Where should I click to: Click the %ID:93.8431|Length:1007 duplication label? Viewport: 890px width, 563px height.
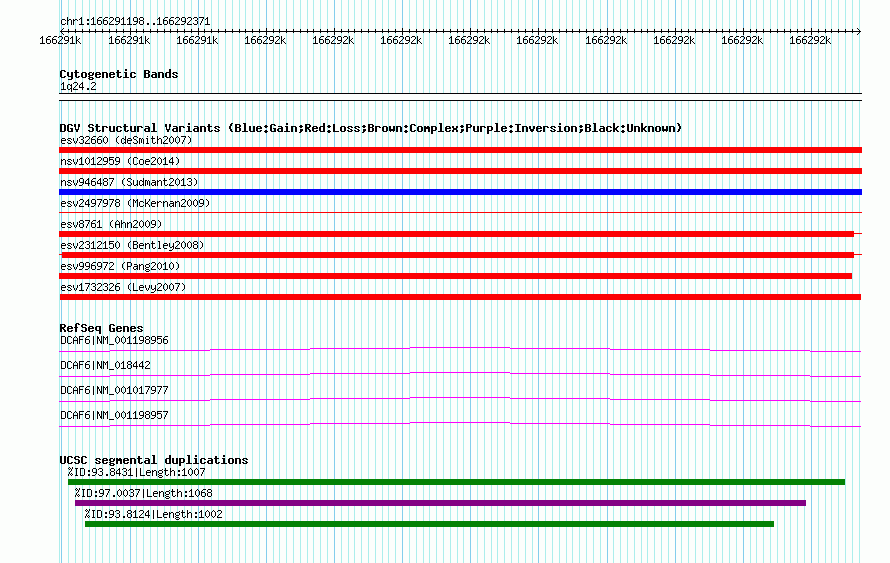tap(136, 472)
